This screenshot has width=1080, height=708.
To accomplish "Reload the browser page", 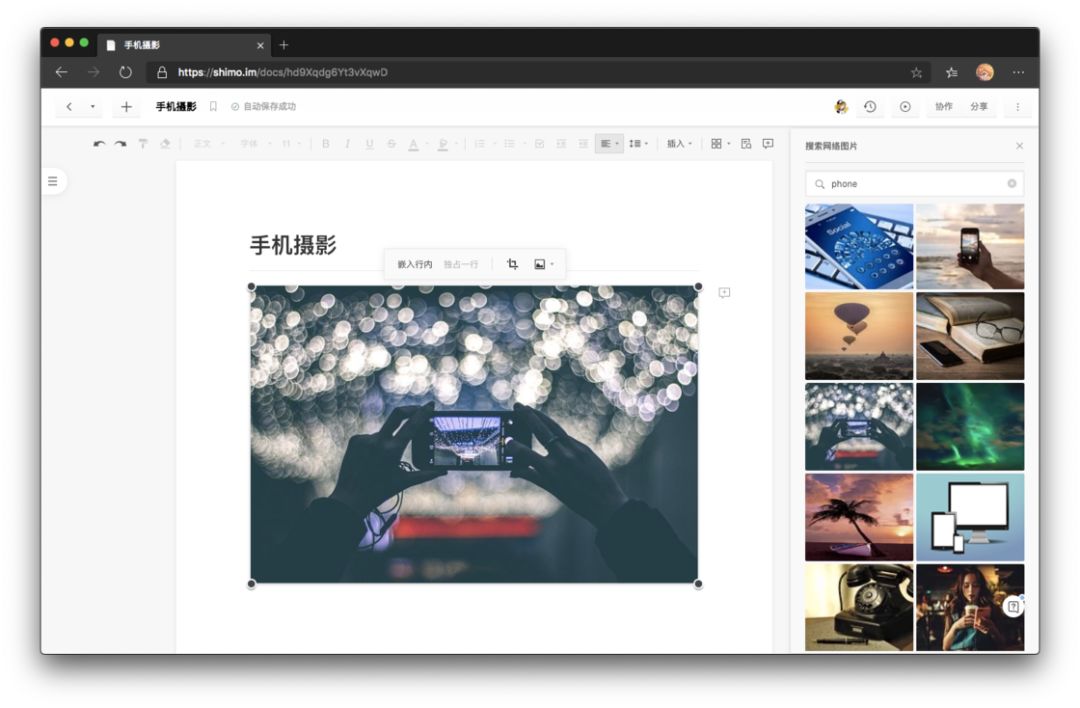I will pos(125,72).
